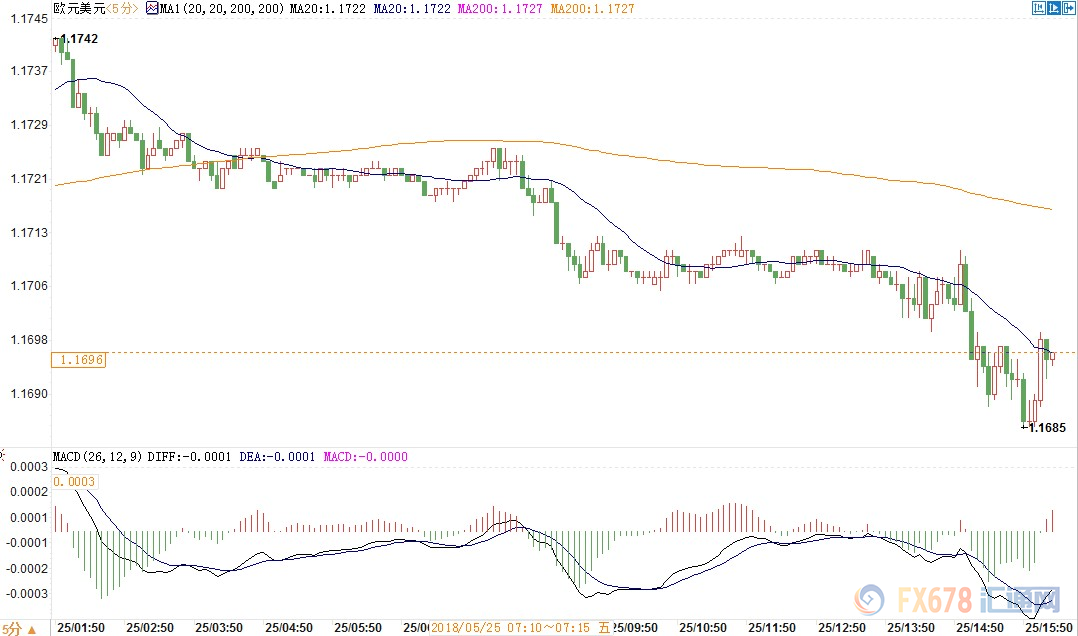
Task: Click the 25/15:50 time axis label
Action: tap(1048, 628)
